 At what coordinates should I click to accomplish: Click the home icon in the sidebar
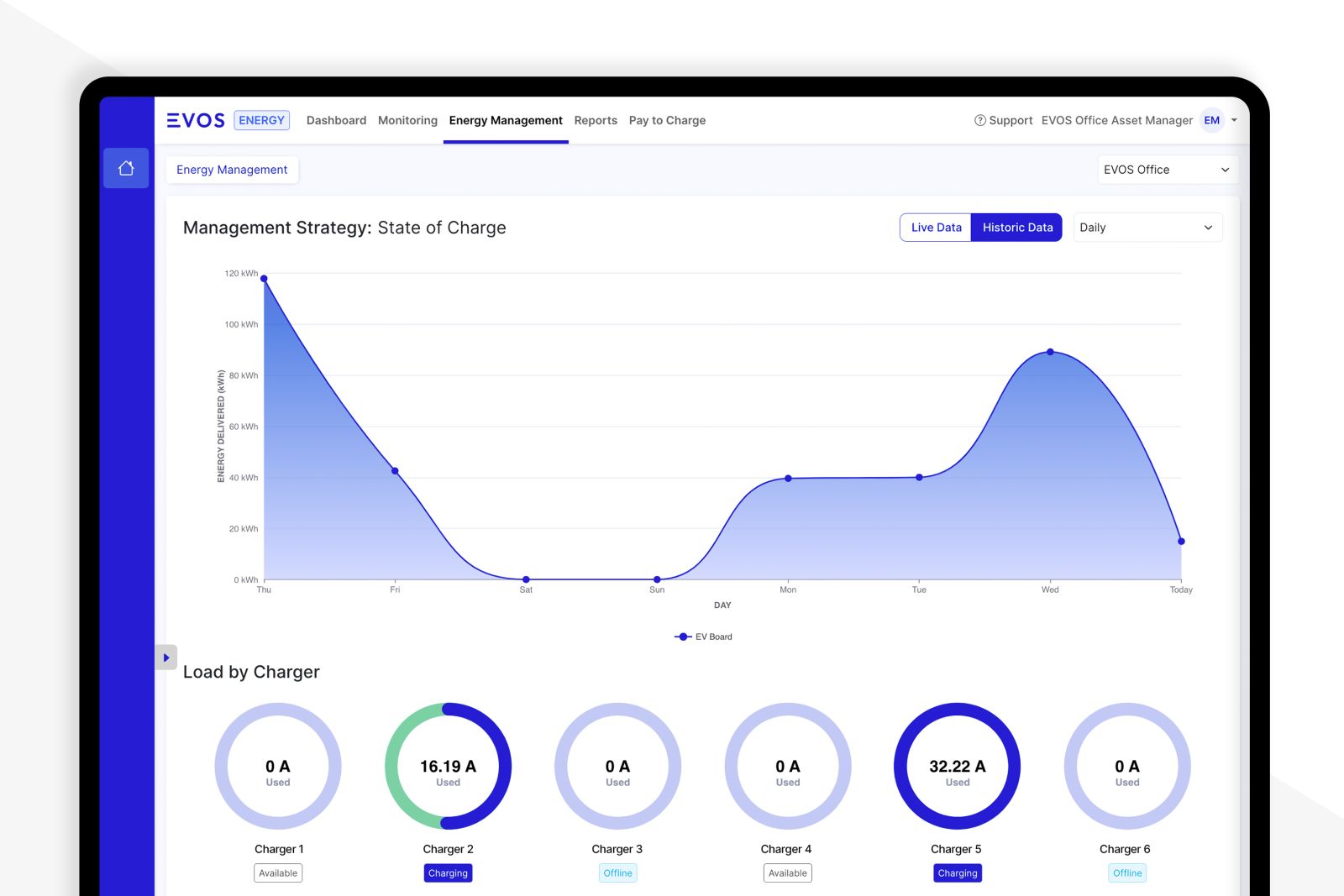[x=126, y=168]
